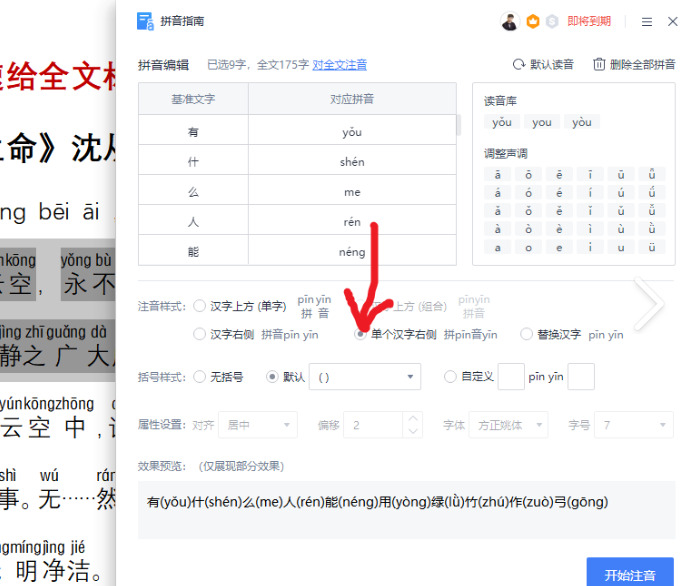Viewport: 680px width, 586px height.
Task: Click the pinyin table scrollbar
Action: tap(458, 125)
